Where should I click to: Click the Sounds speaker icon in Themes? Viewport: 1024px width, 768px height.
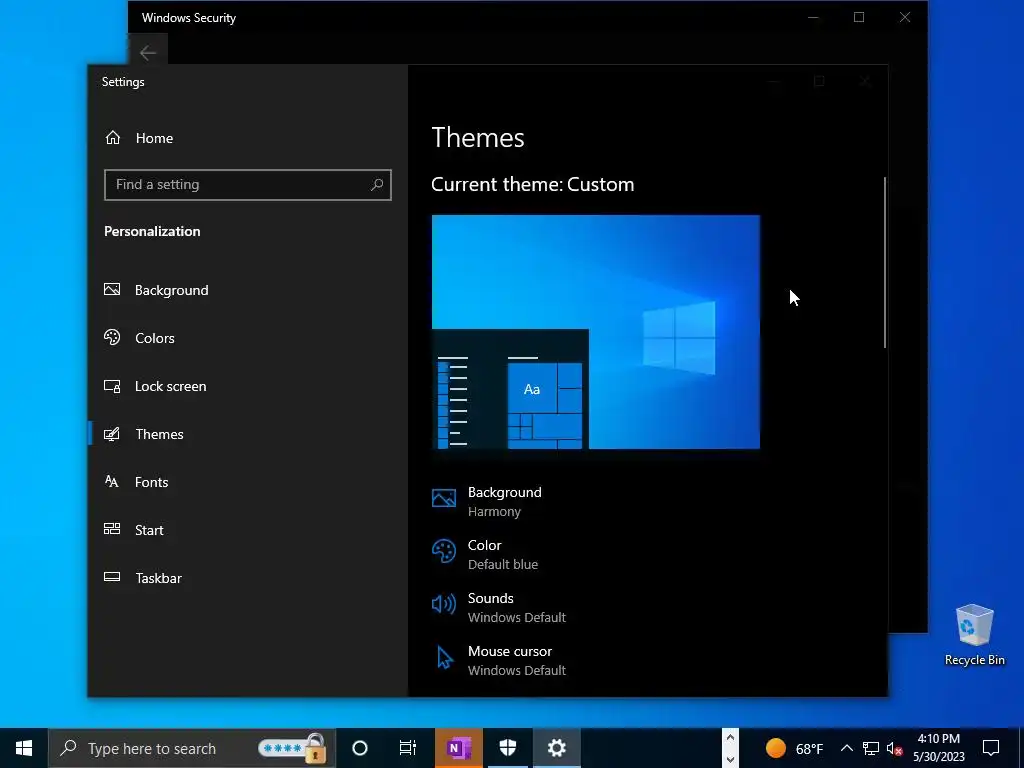[444, 604]
